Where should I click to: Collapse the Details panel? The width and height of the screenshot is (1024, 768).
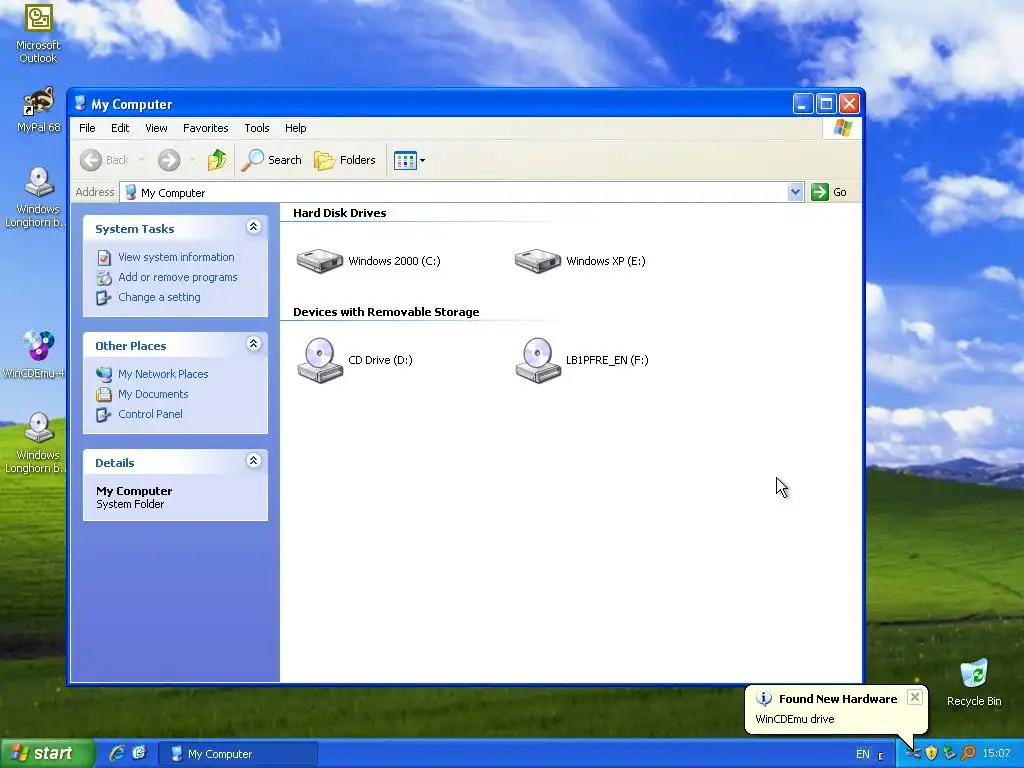253,460
